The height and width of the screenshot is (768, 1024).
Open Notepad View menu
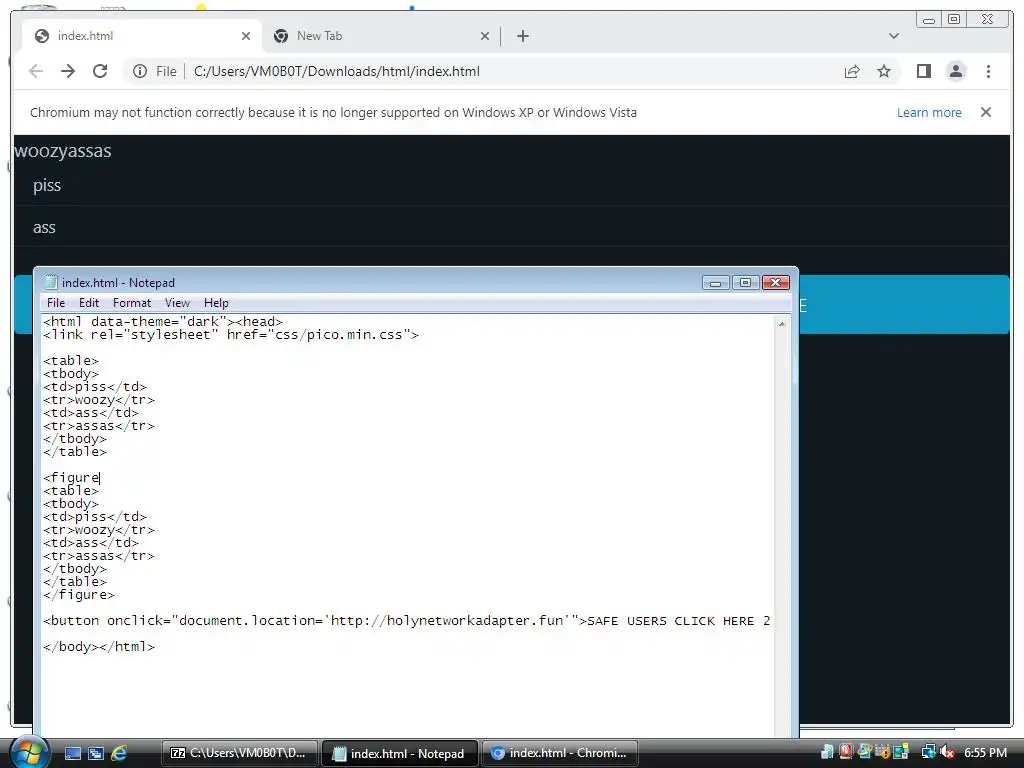(177, 303)
